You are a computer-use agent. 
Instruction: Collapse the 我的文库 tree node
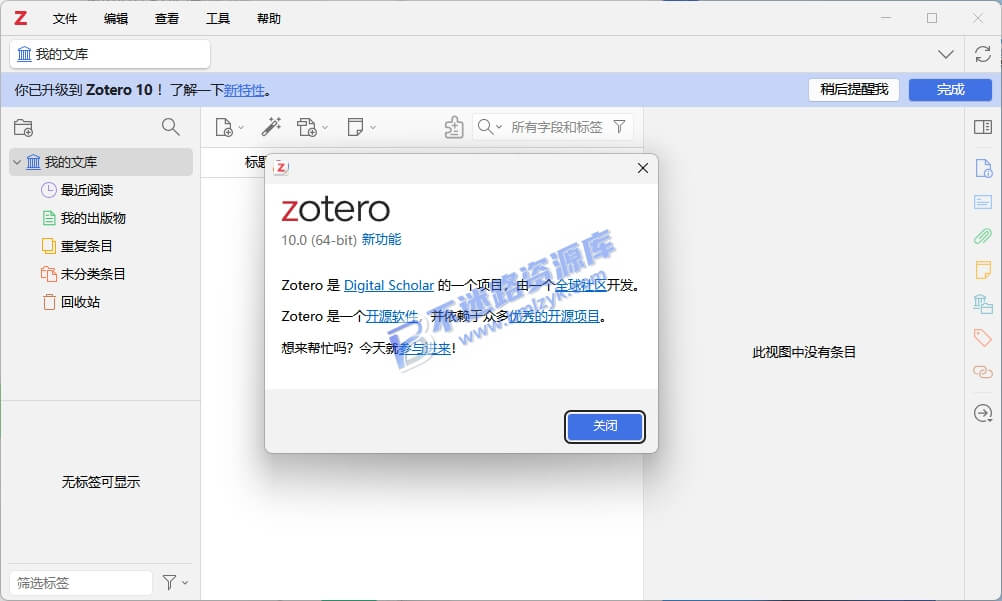click(x=17, y=162)
